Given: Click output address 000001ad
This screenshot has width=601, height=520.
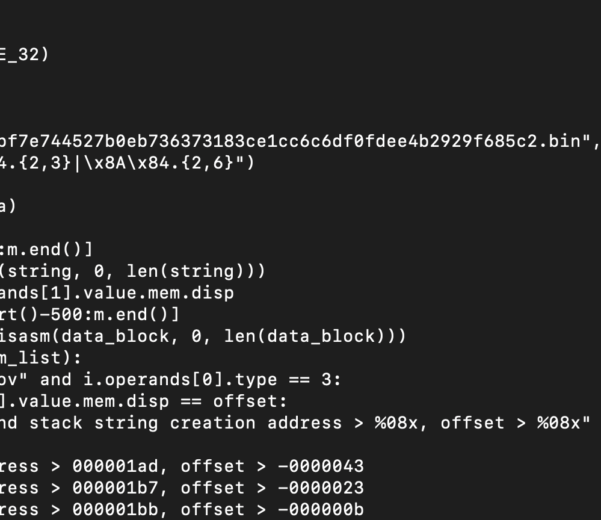Looking at the screenshot, I should pos(115,466).
